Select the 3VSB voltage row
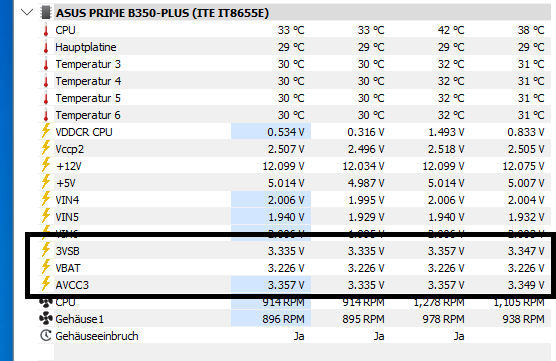Viewport: 556px width, 361px height. pyautogui.click(x=294, y=251)
